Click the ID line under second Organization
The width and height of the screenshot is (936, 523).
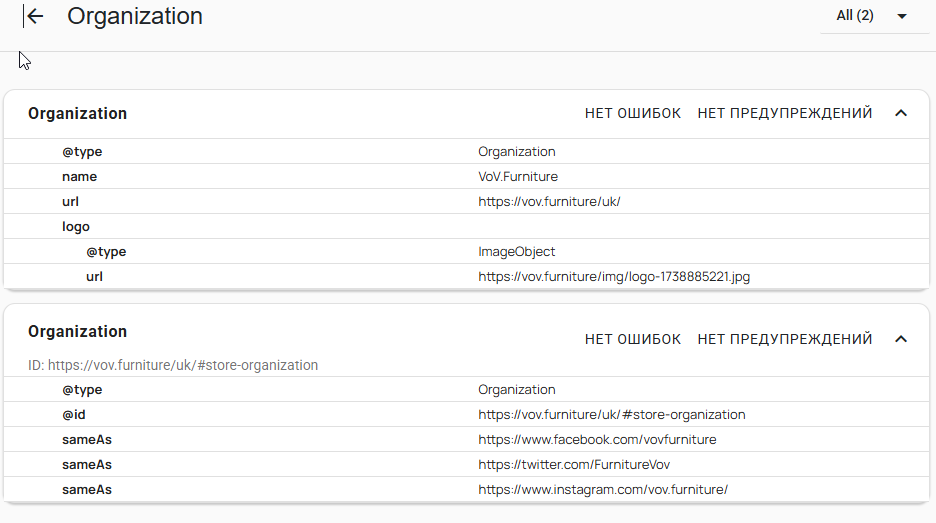173,365
